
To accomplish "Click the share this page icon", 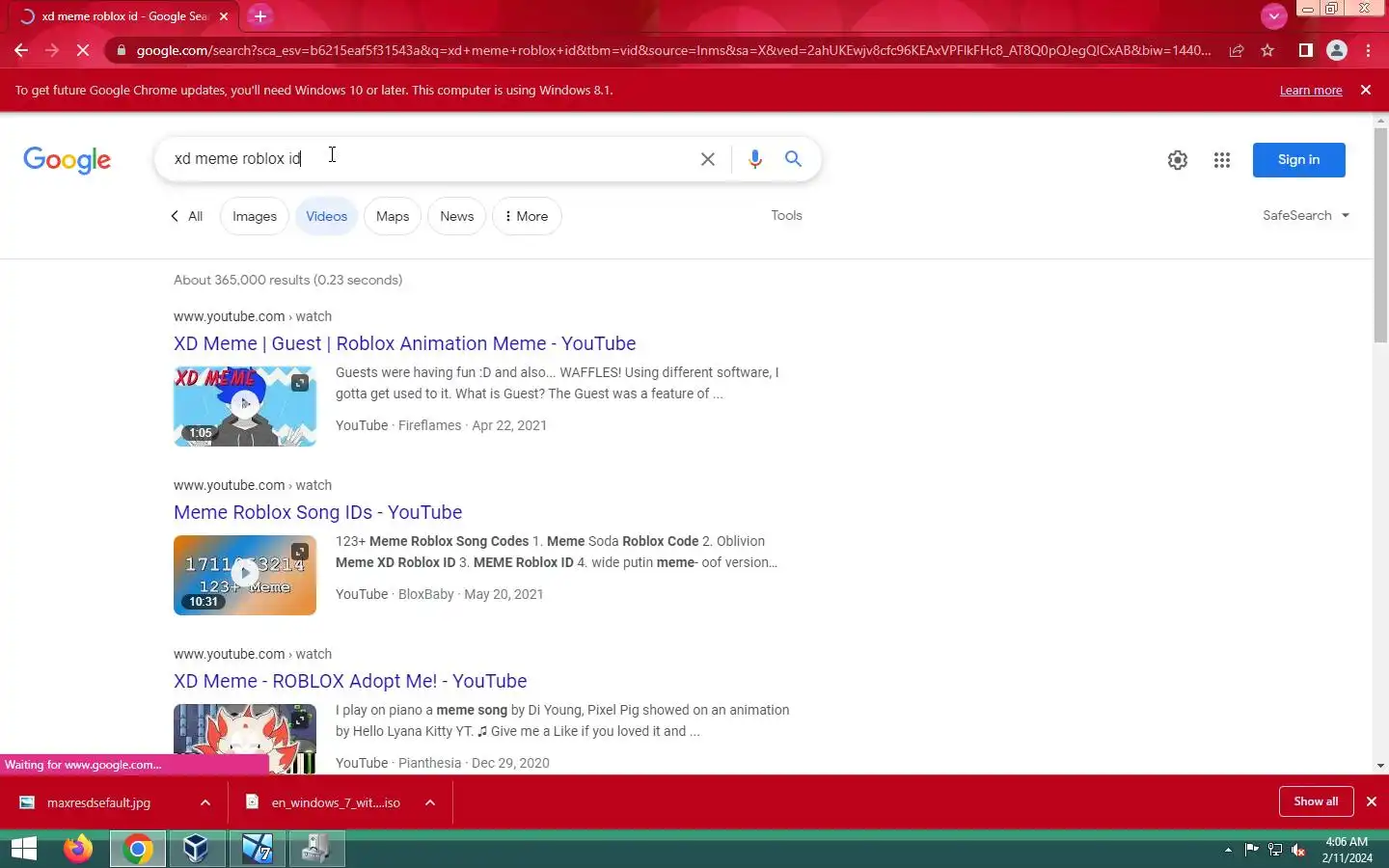I will pos(1236,50).
